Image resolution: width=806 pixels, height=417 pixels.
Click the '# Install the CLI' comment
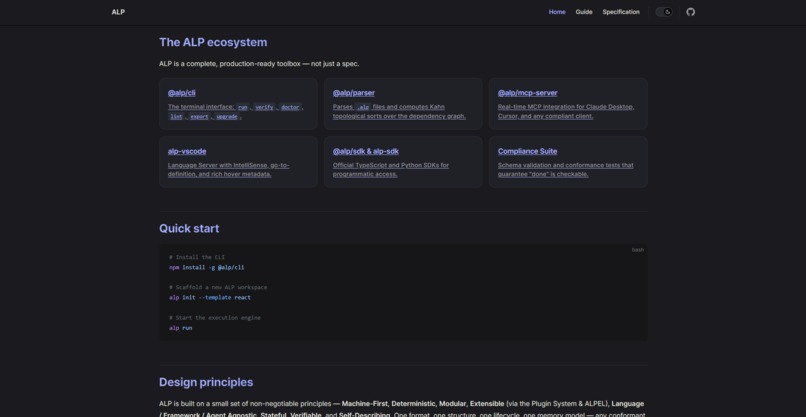pos(197,257)
